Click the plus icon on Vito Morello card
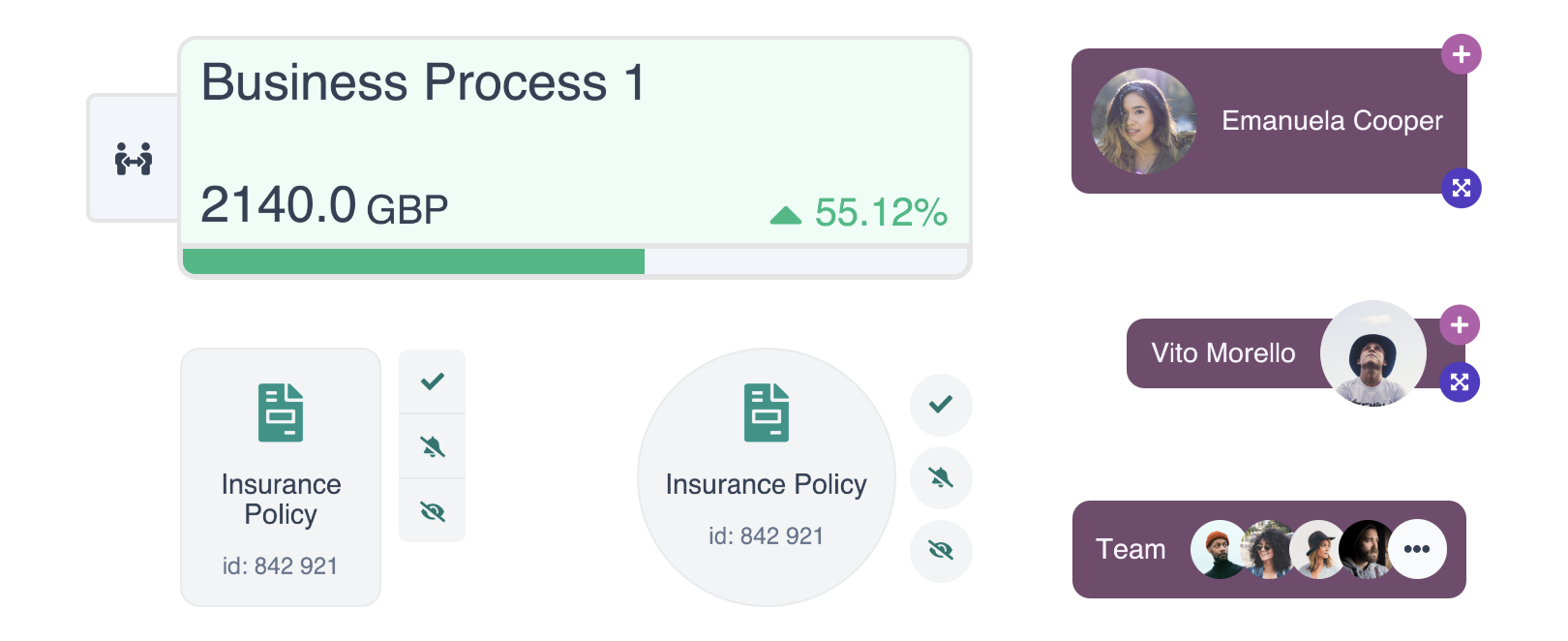Screen dimensions: 1568x641 click(1460, 325)
